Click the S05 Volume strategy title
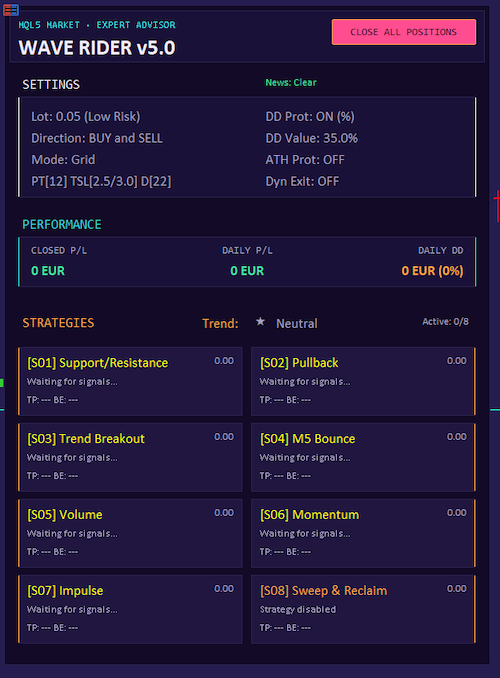The width and height of the screenshot is (500, 678). pyautogui.click(x=65, y=515)
